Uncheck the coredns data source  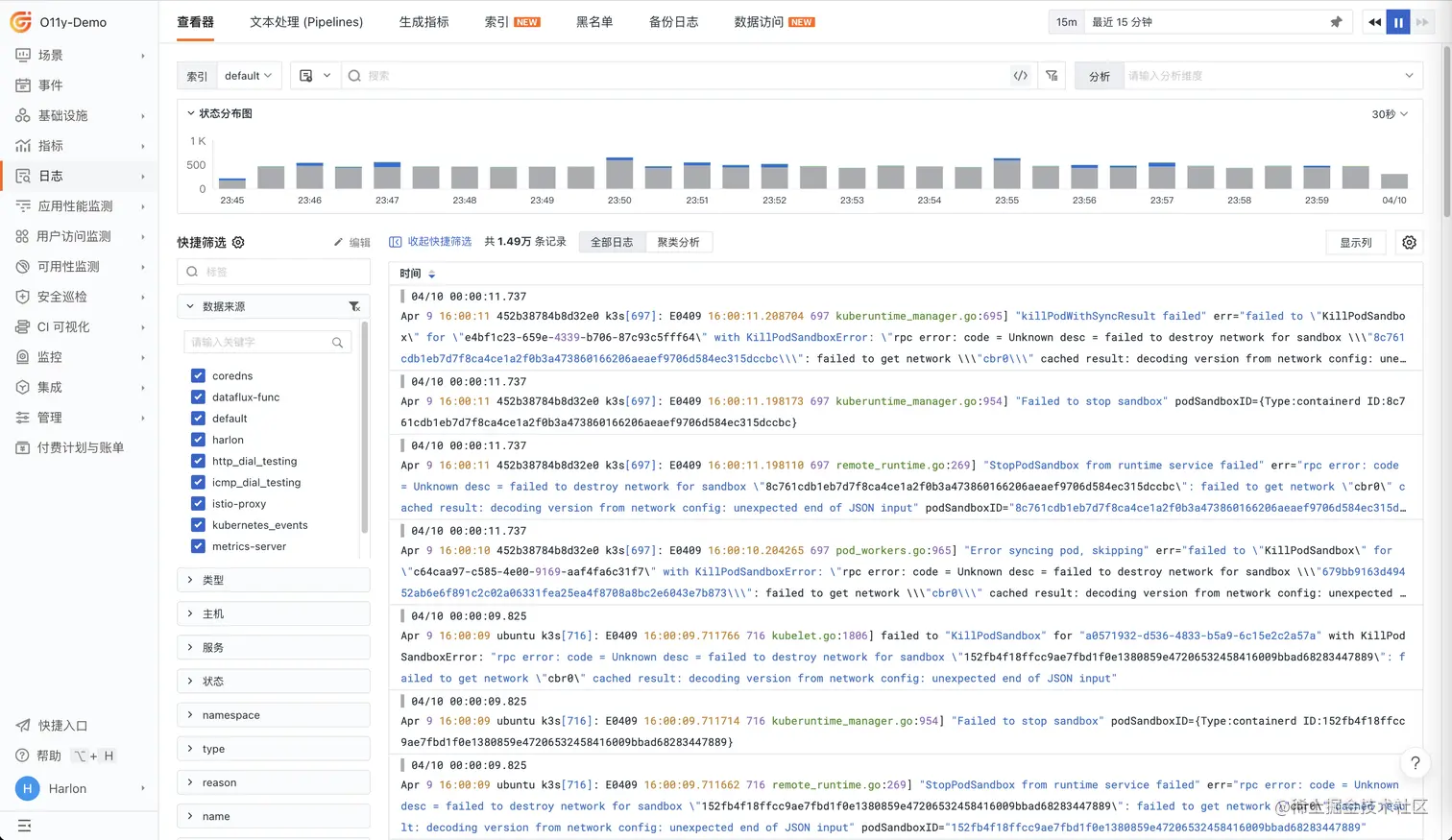tap(198, 375)
